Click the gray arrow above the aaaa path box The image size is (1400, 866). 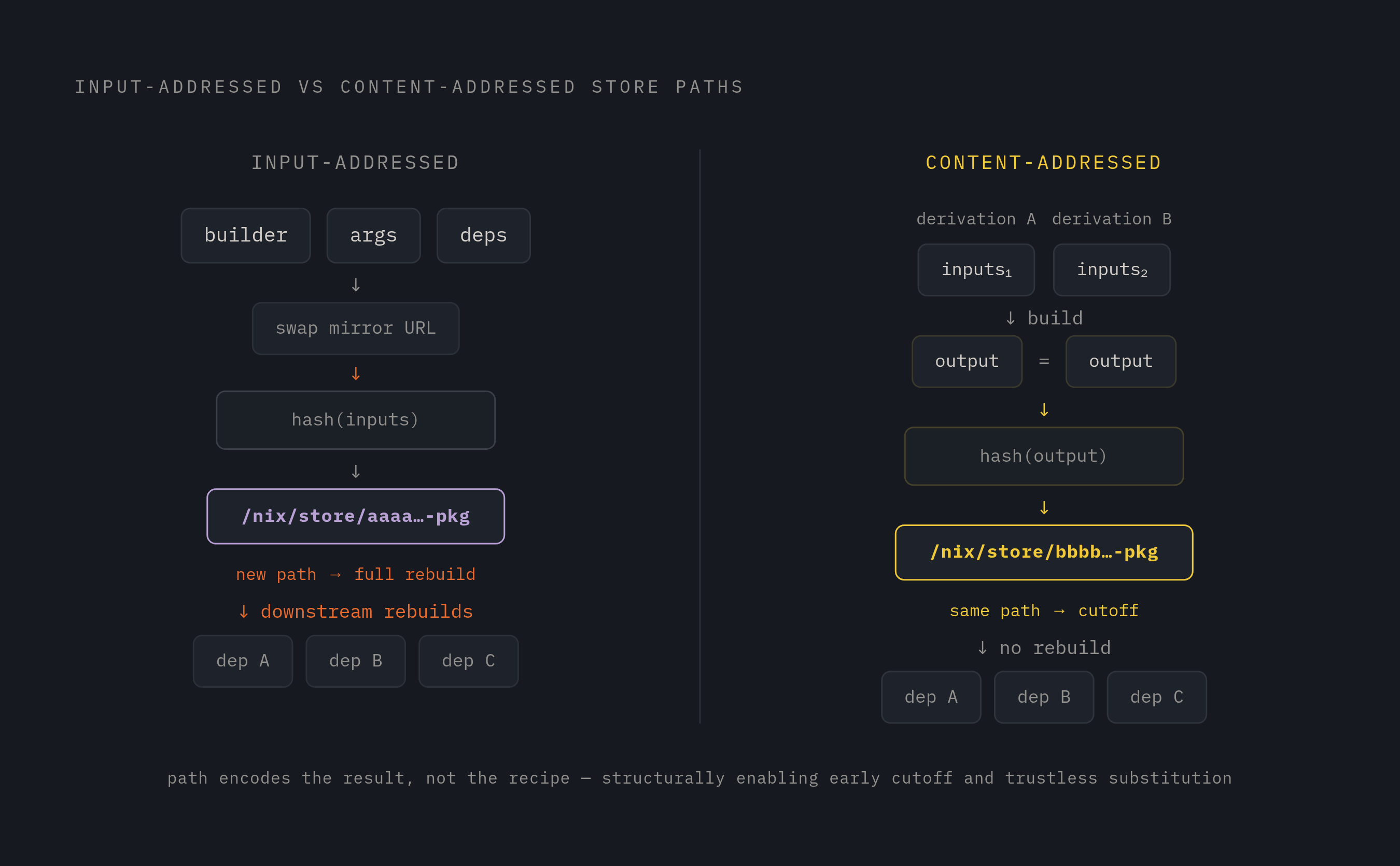tap(356, 472)
